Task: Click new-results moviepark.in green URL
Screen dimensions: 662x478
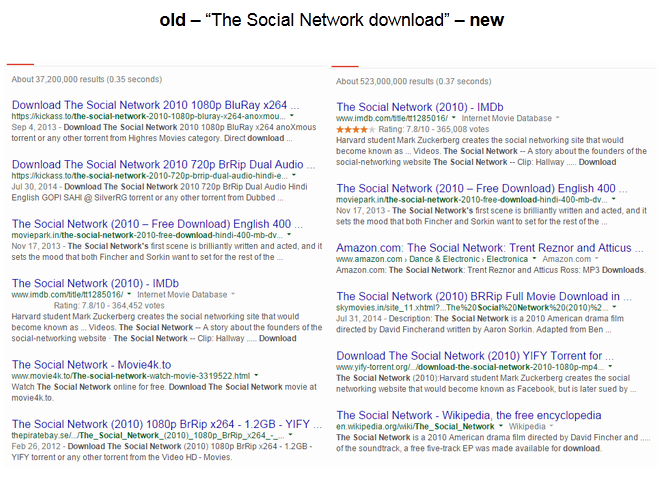Action: pos(472,199)
